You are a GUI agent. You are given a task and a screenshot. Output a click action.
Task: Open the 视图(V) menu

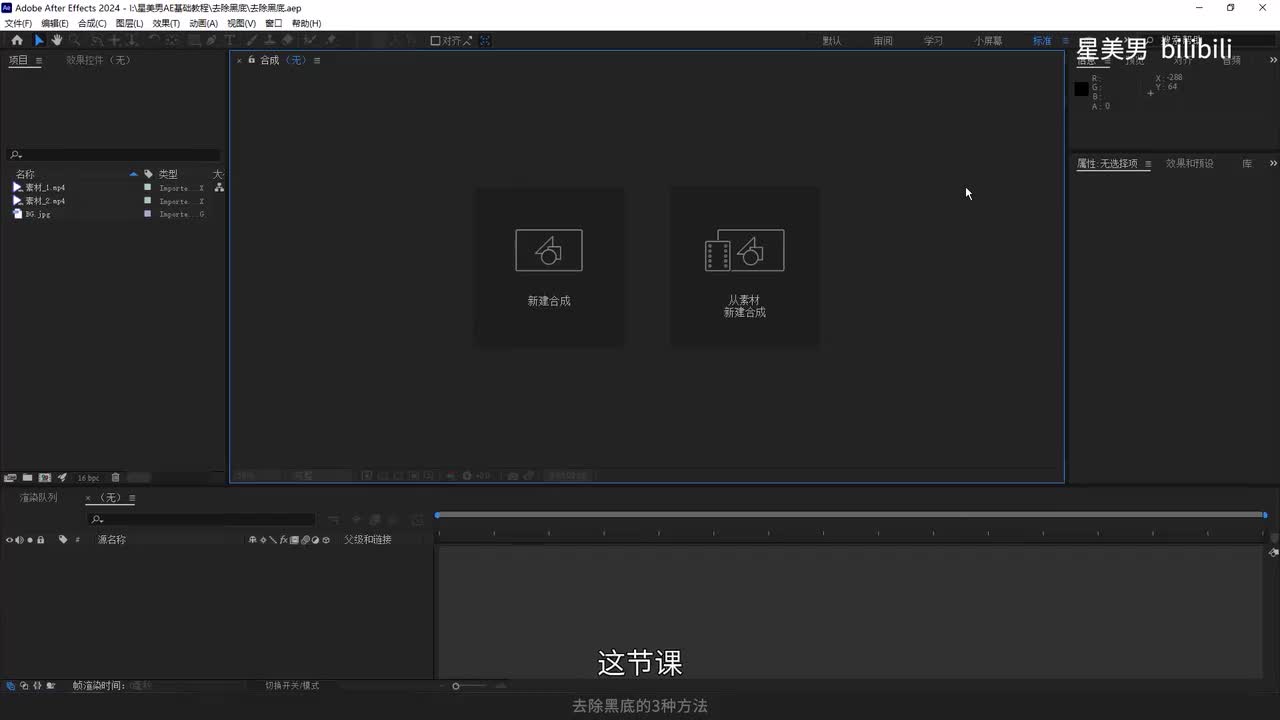(x=241, y=23)
